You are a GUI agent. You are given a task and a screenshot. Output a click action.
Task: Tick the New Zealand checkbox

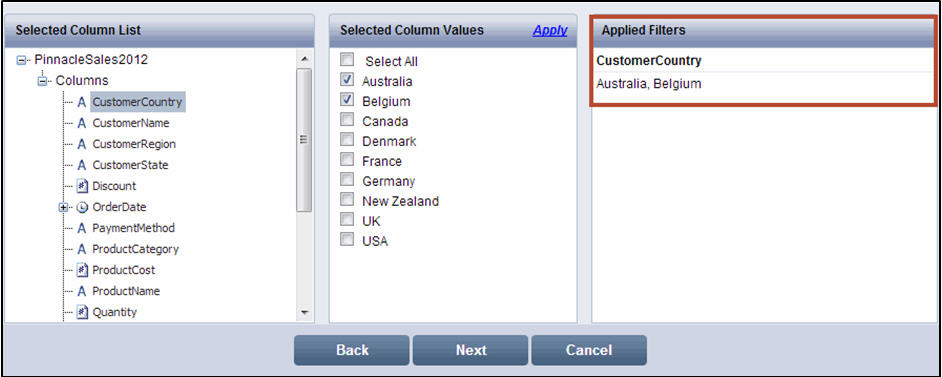coord(347,200)
